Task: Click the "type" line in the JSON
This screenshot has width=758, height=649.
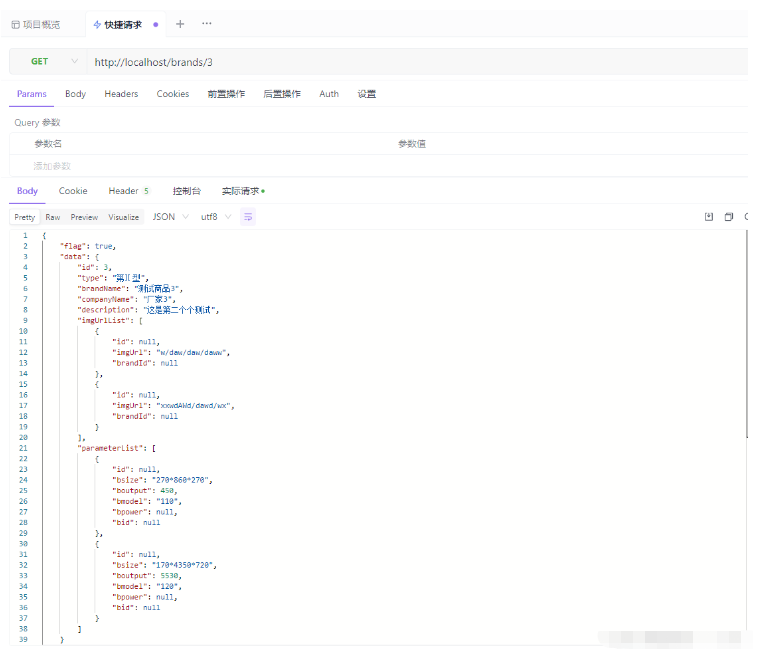Action: click(113, 278)
